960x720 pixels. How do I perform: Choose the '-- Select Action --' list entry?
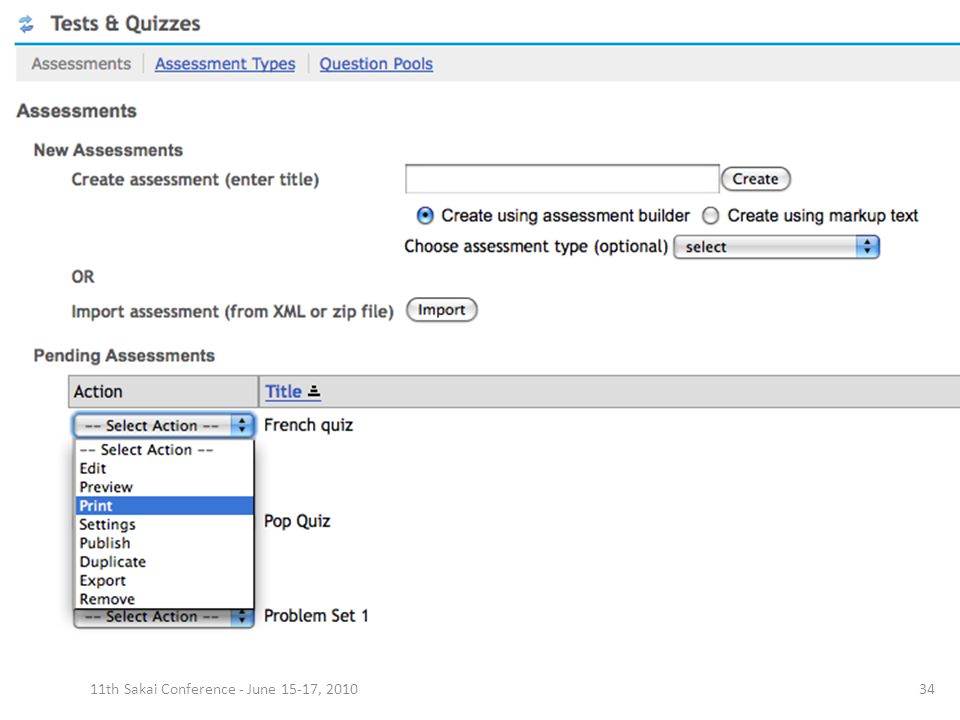pos(164,449)
